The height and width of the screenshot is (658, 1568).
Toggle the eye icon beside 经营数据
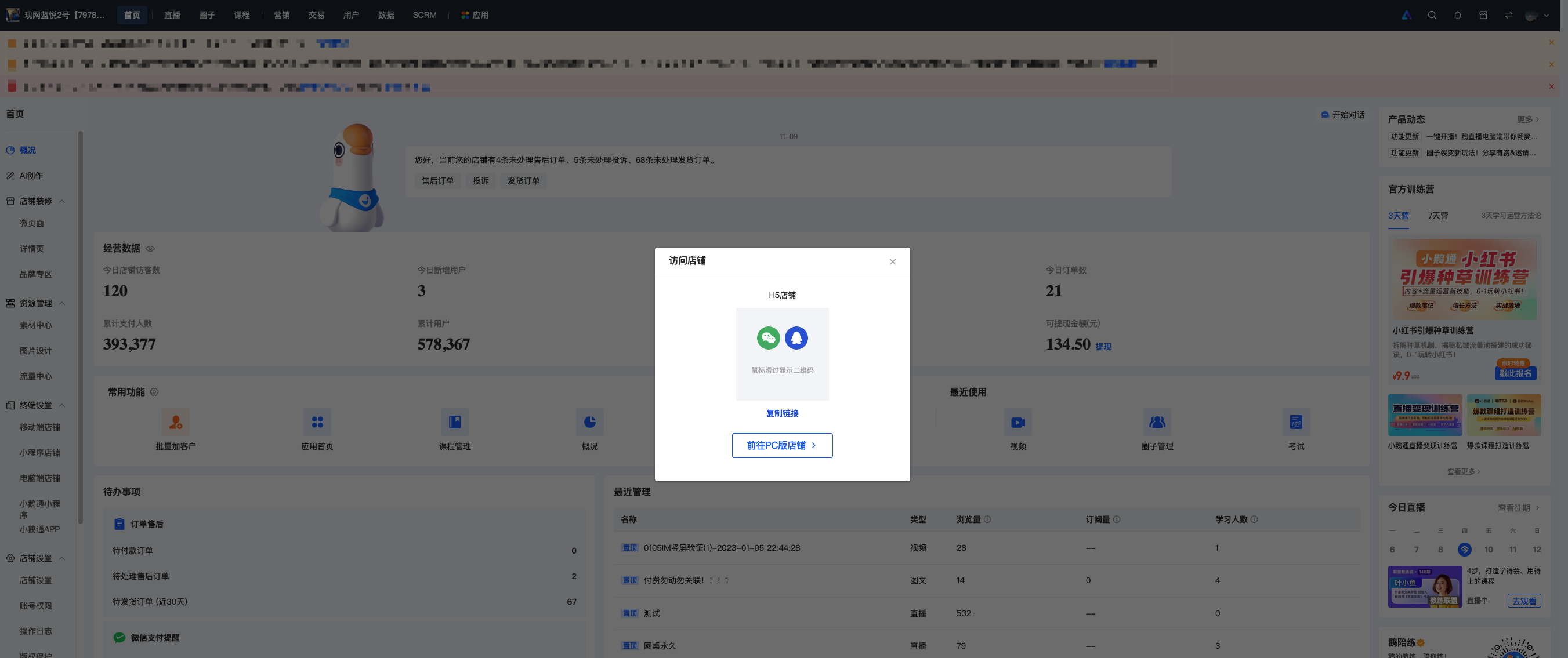tap(150, 249)
